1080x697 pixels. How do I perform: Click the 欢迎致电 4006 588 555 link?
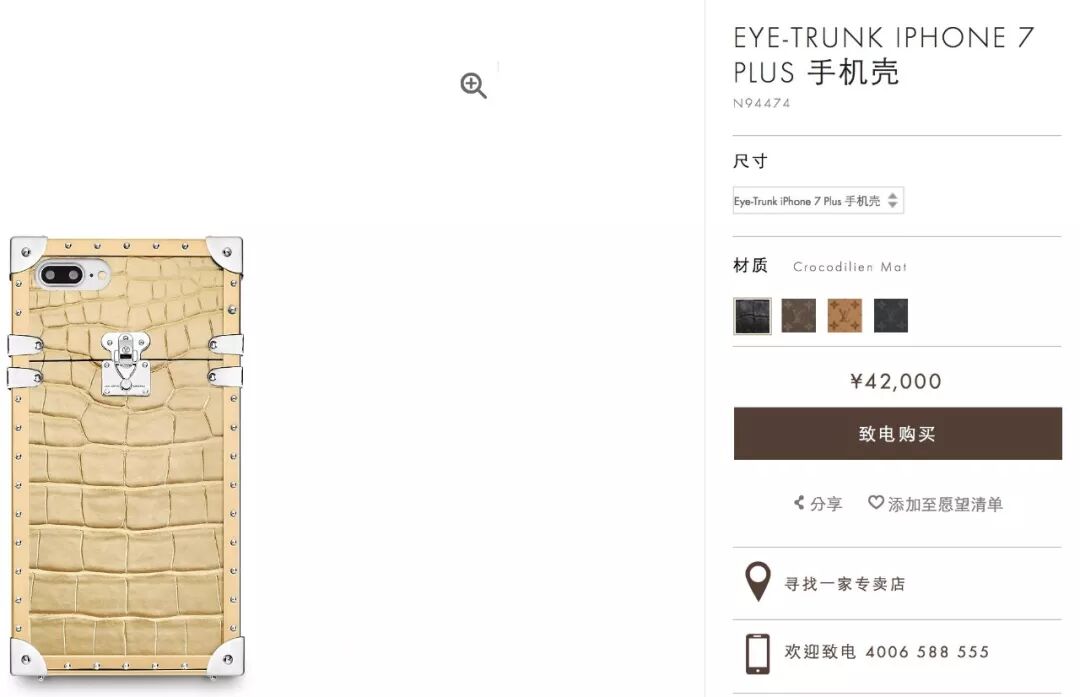886,652
